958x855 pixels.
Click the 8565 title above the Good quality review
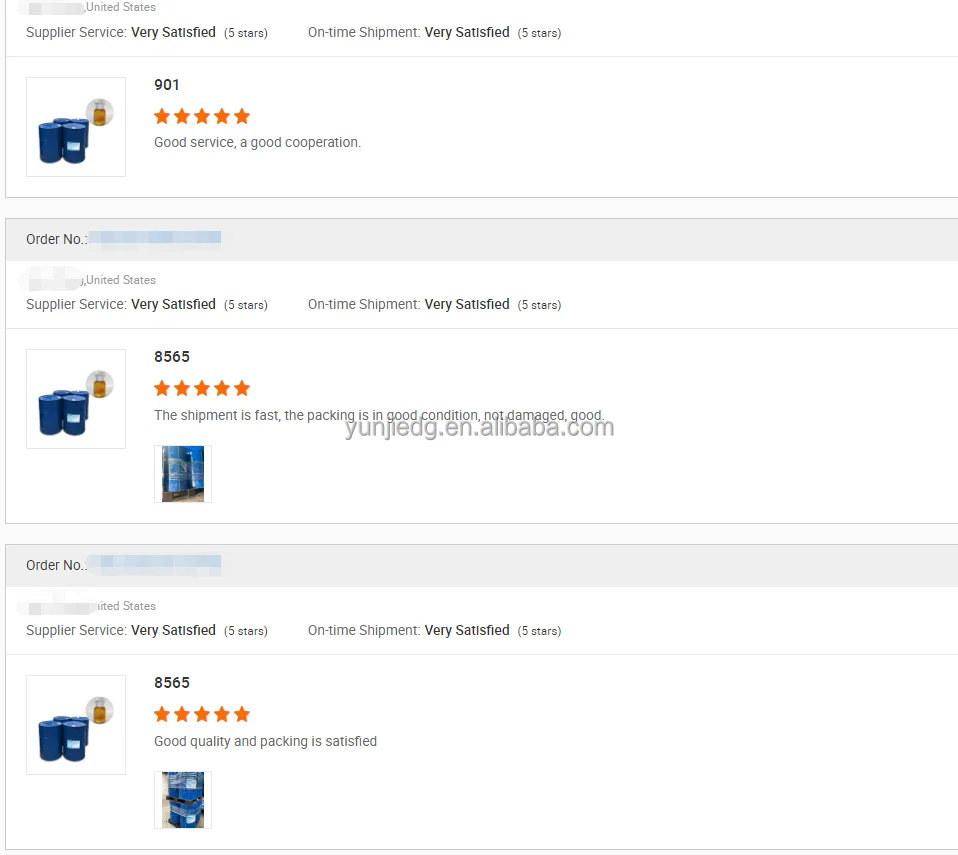(x=172, y=683)
